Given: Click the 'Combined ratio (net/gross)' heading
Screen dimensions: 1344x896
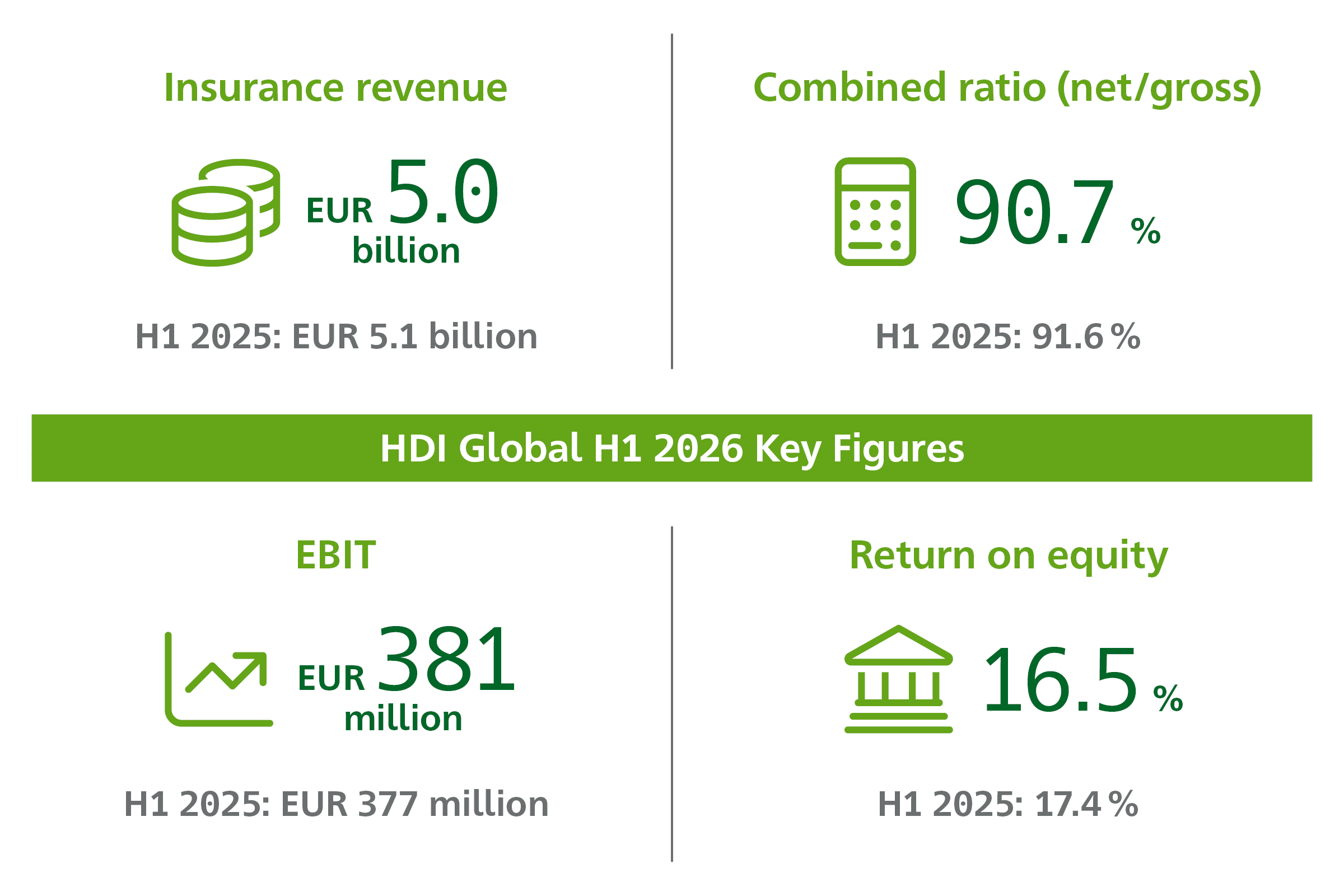Looking at the screenshot, I should coord(1007,88).
